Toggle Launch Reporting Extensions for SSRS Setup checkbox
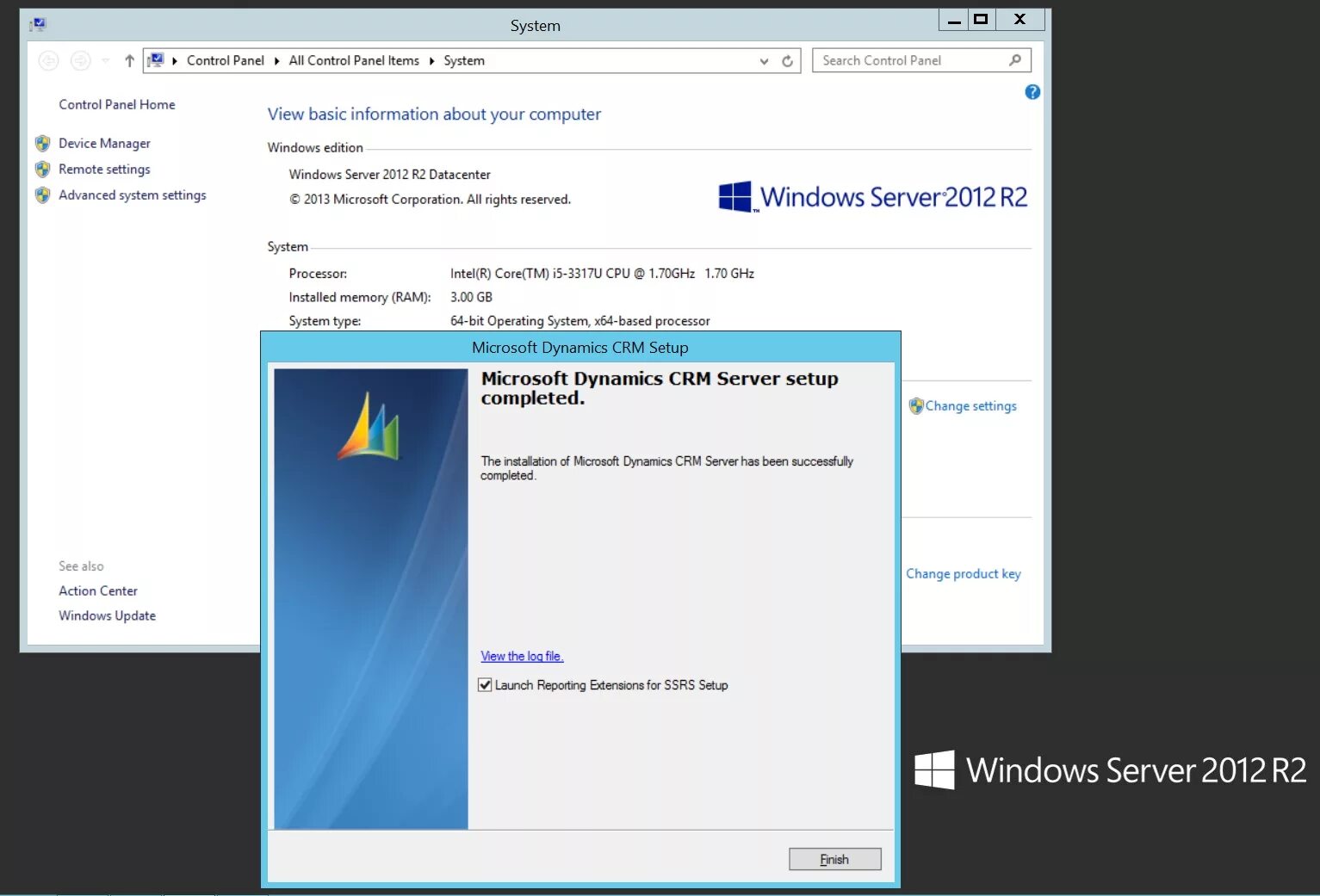This screenshot has width=1320, height=896. pos(485,685)
